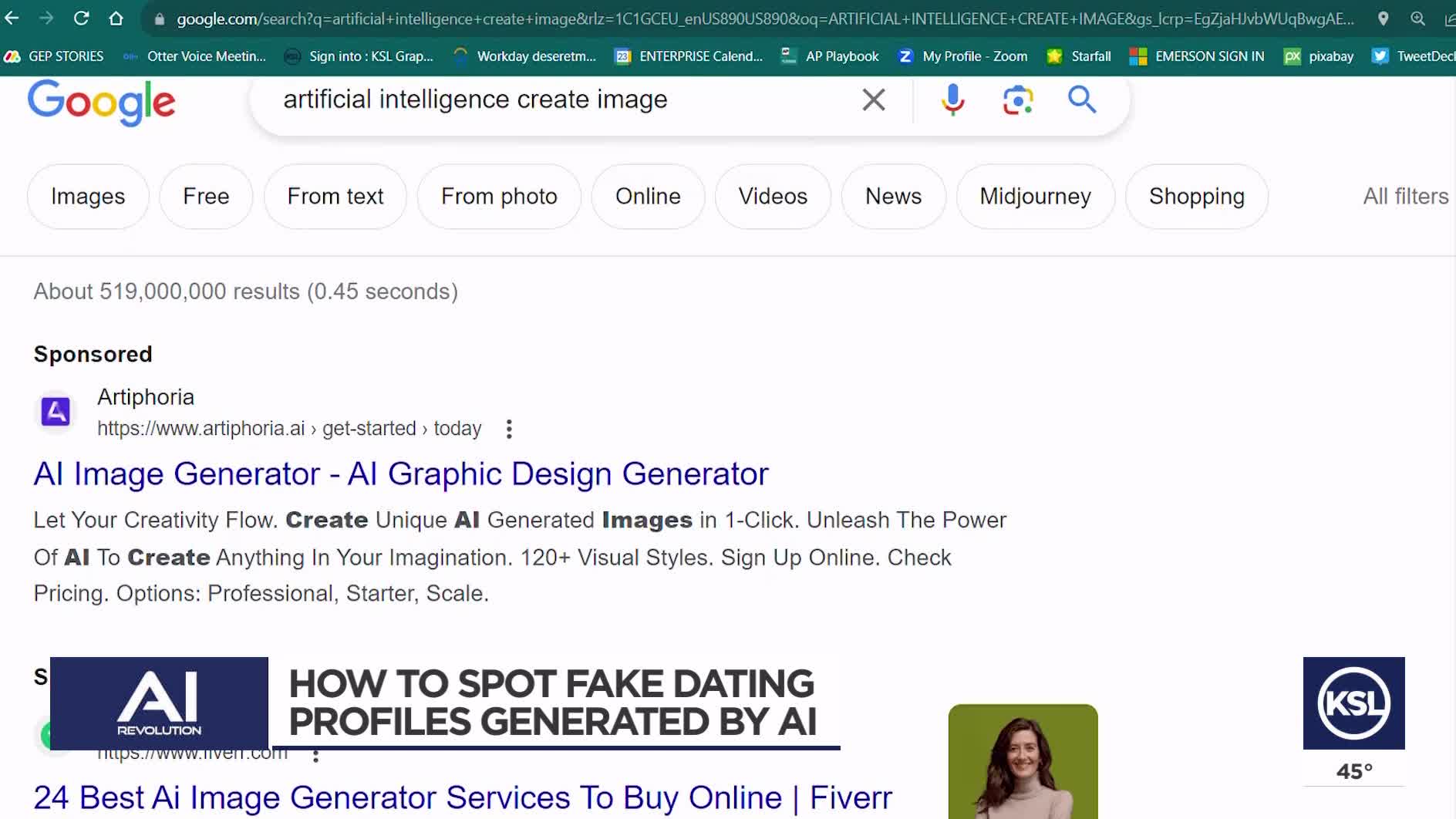Click the browser reload page icon

[81, 18]
